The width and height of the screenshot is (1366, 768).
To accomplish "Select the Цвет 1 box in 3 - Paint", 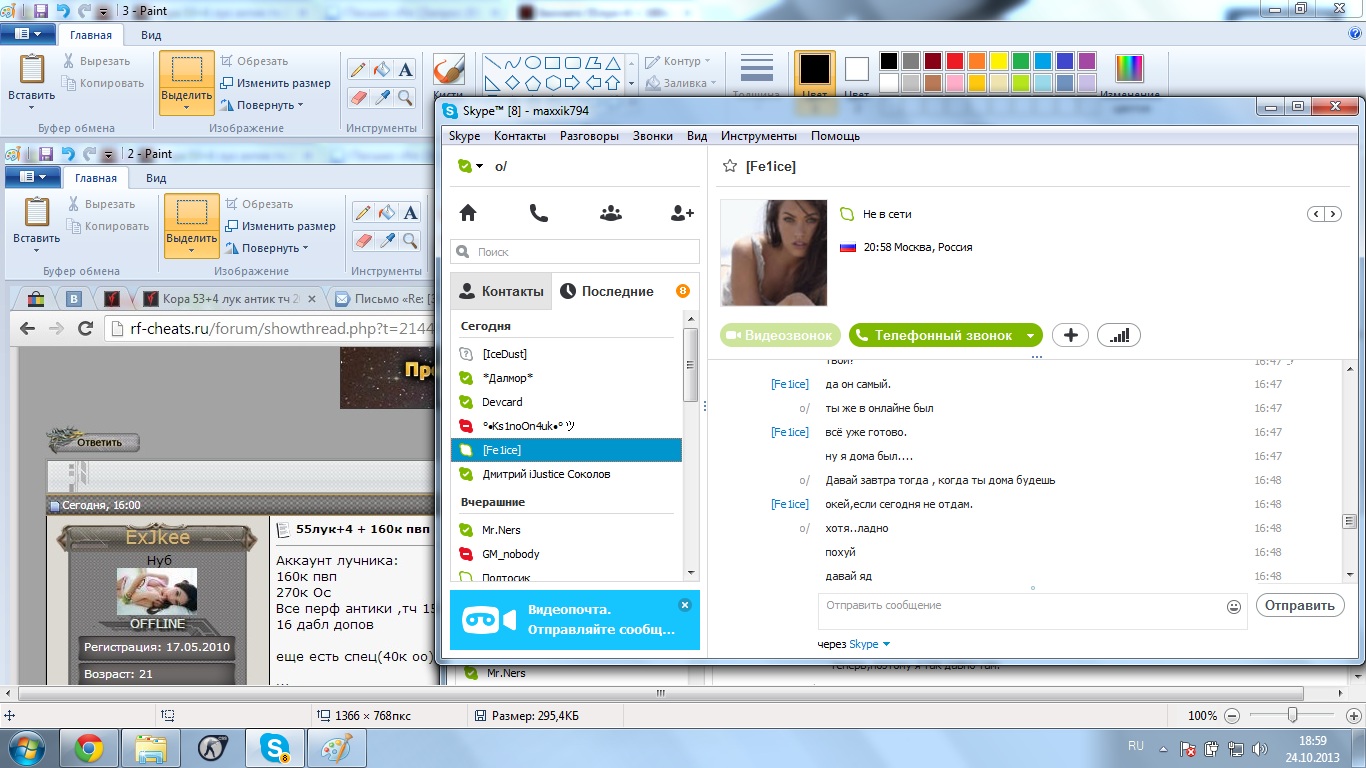I will [815, 76].
